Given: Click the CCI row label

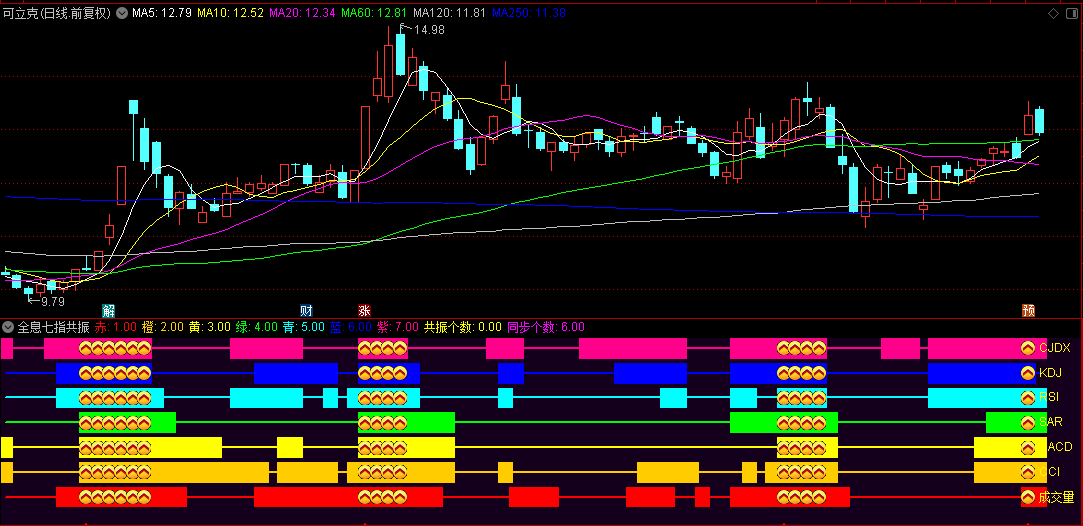Looking at the screenshot, I should (1049, 472).
